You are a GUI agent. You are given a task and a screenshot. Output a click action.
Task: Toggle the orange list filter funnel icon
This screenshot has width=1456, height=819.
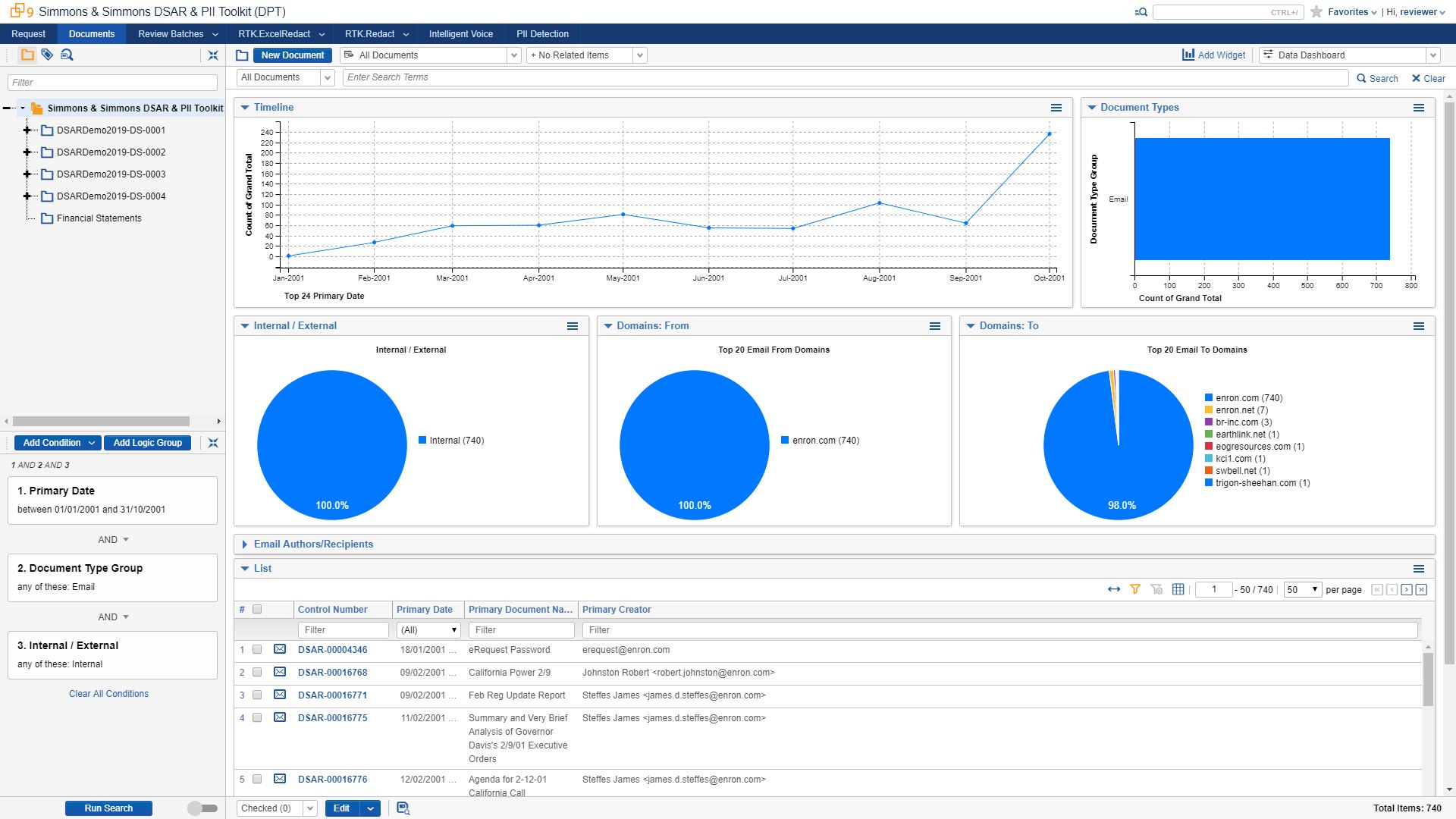click(1135, 589)
